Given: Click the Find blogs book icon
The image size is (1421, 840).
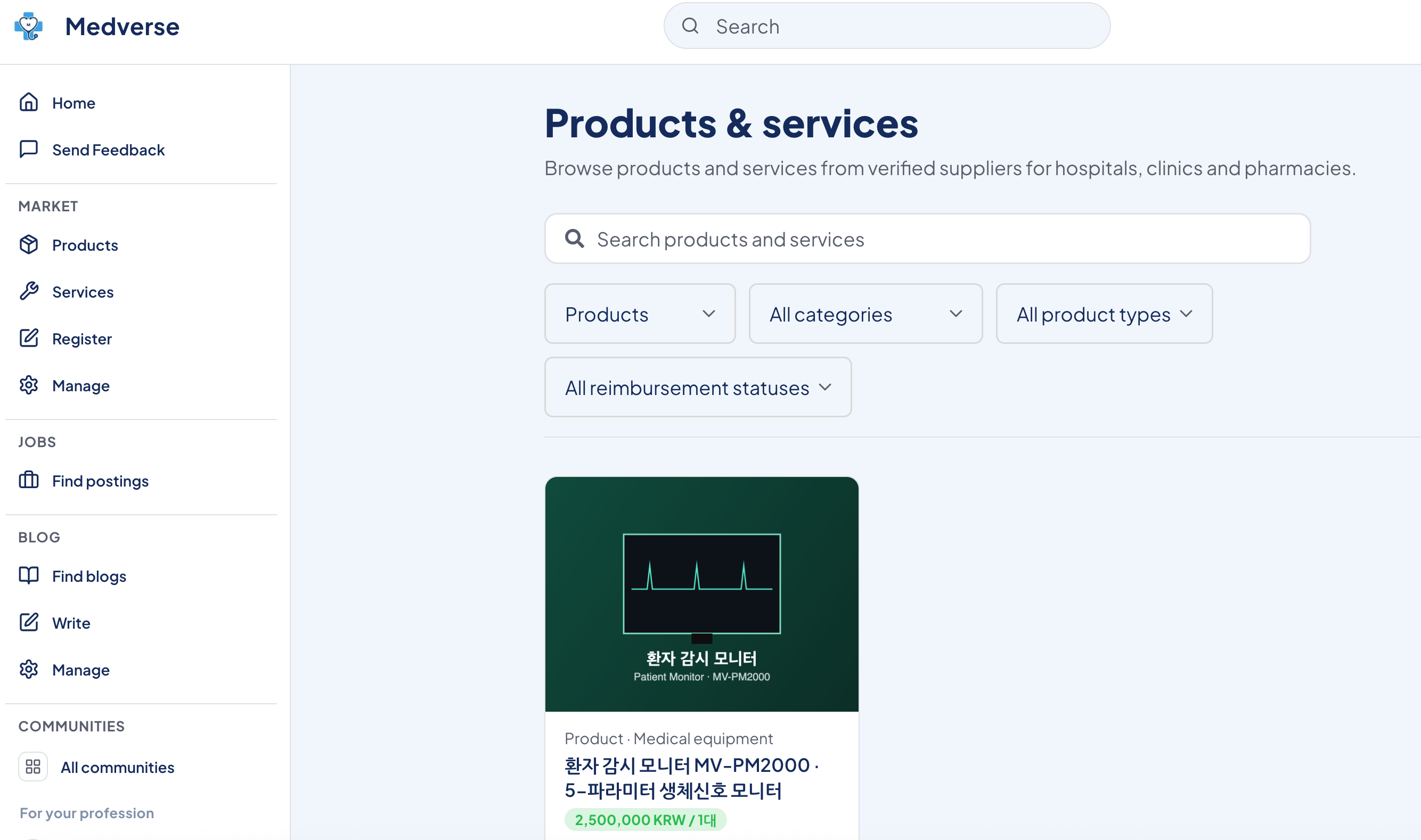Looking at the screenshot, I should tap(28, 575).
